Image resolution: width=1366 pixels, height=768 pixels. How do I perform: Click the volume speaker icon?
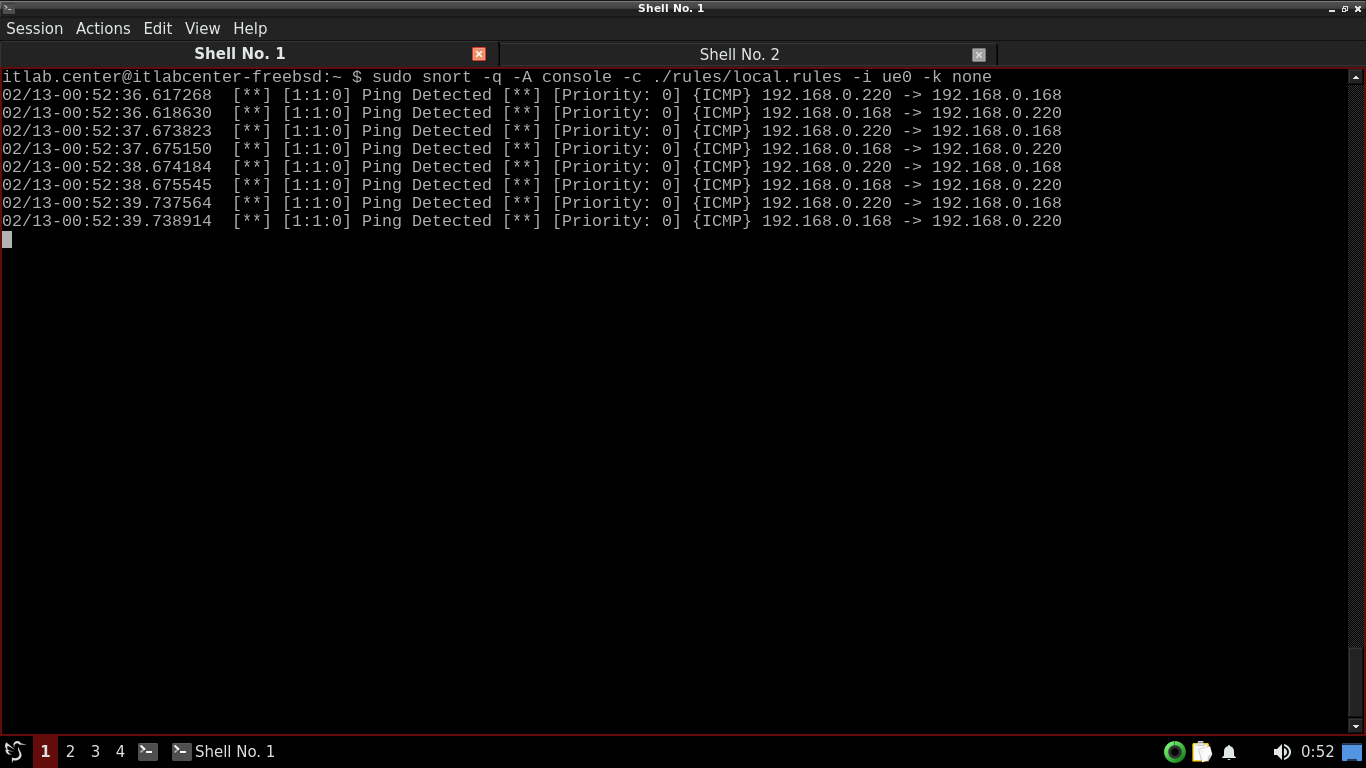(x=1281, y=751)
